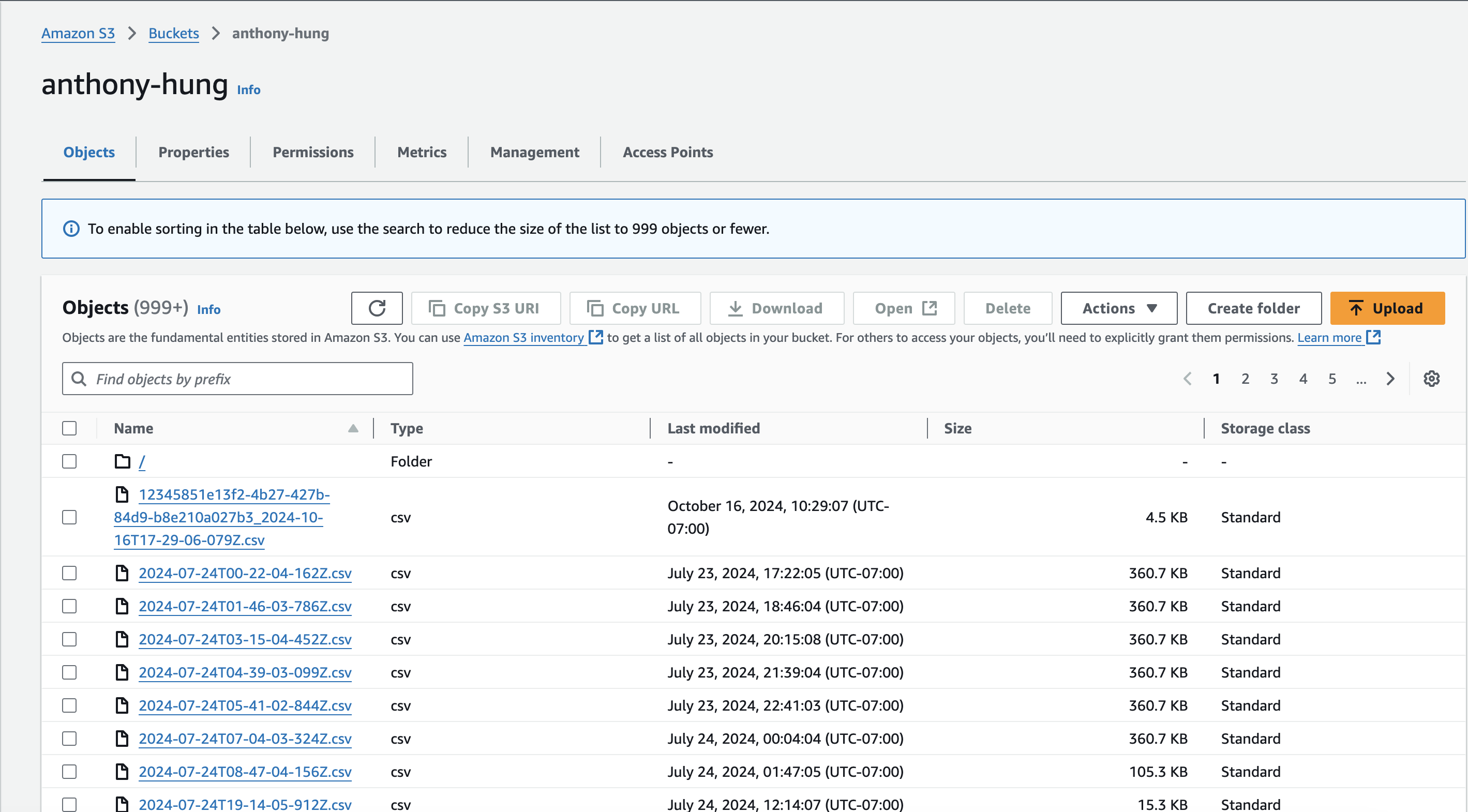Click the search magnifier icon
The width and height of the screenshot is (1468, 812).
click(x=79, y=379)
